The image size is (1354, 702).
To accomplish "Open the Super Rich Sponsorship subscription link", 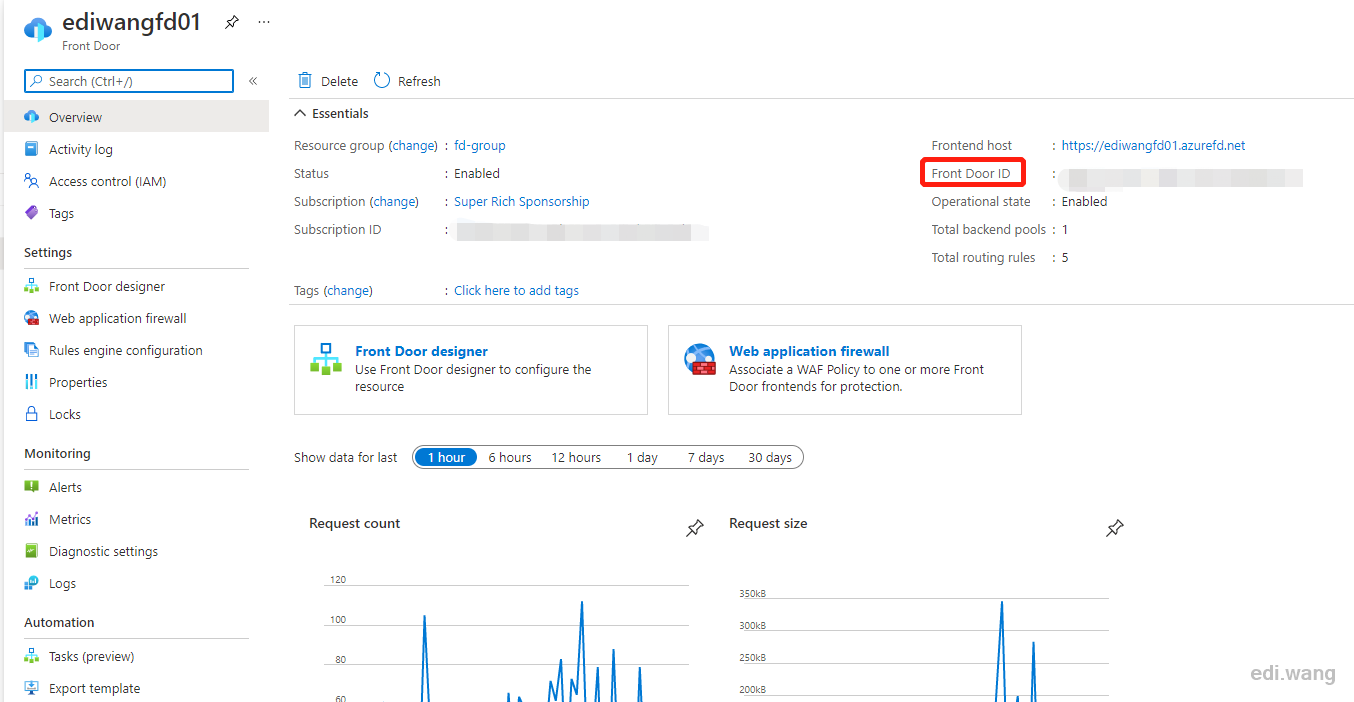I will pos(522,202).
